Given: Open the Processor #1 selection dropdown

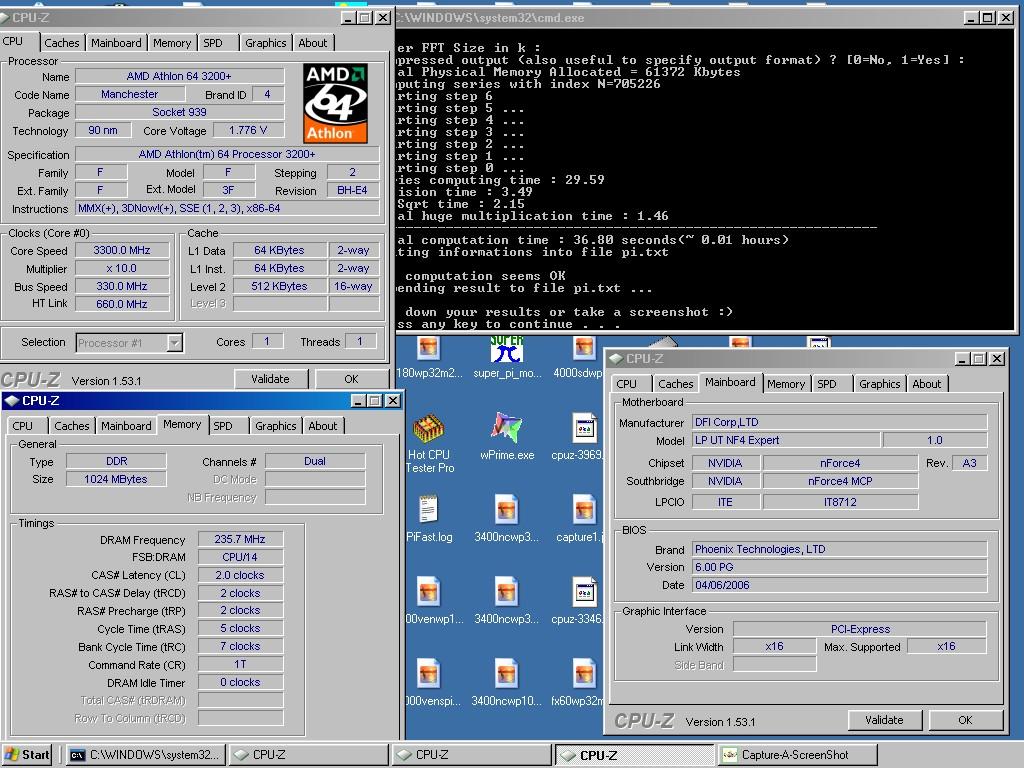Looking at the screenshot, I should tap(174, 342).
